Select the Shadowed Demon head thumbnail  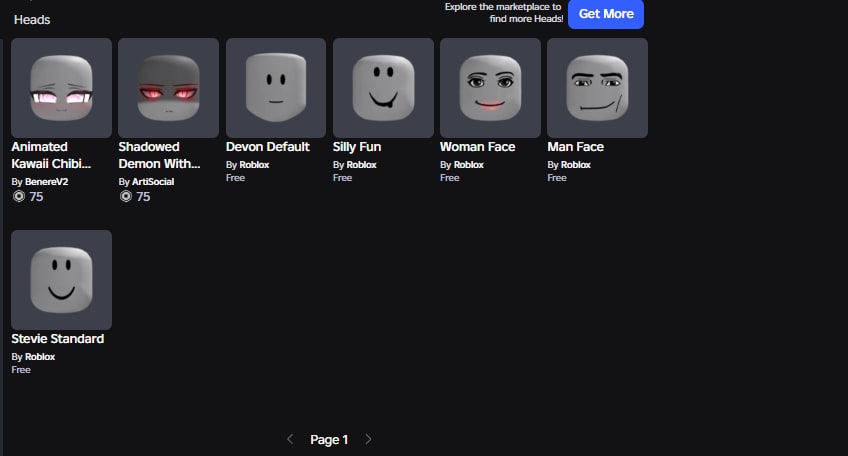168,88
